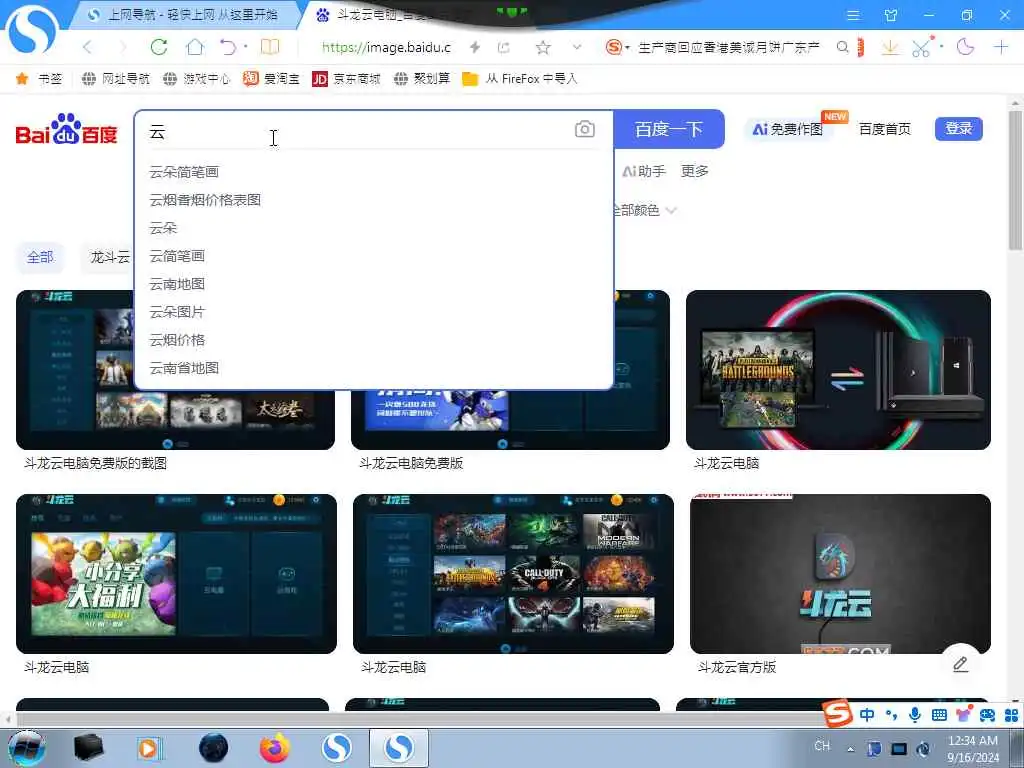Go to 百度首页 link

coord(884,129)
